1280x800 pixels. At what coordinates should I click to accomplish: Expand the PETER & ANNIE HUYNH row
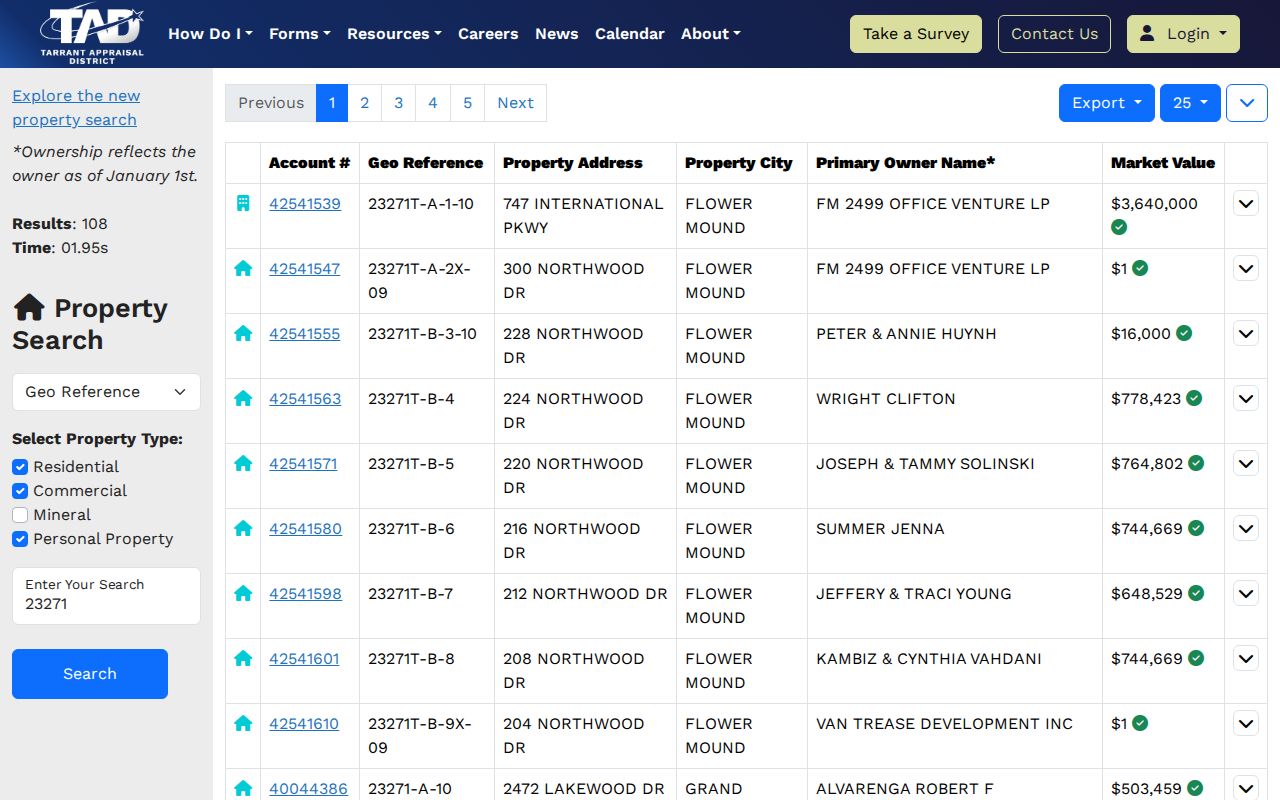(1246, 334)
